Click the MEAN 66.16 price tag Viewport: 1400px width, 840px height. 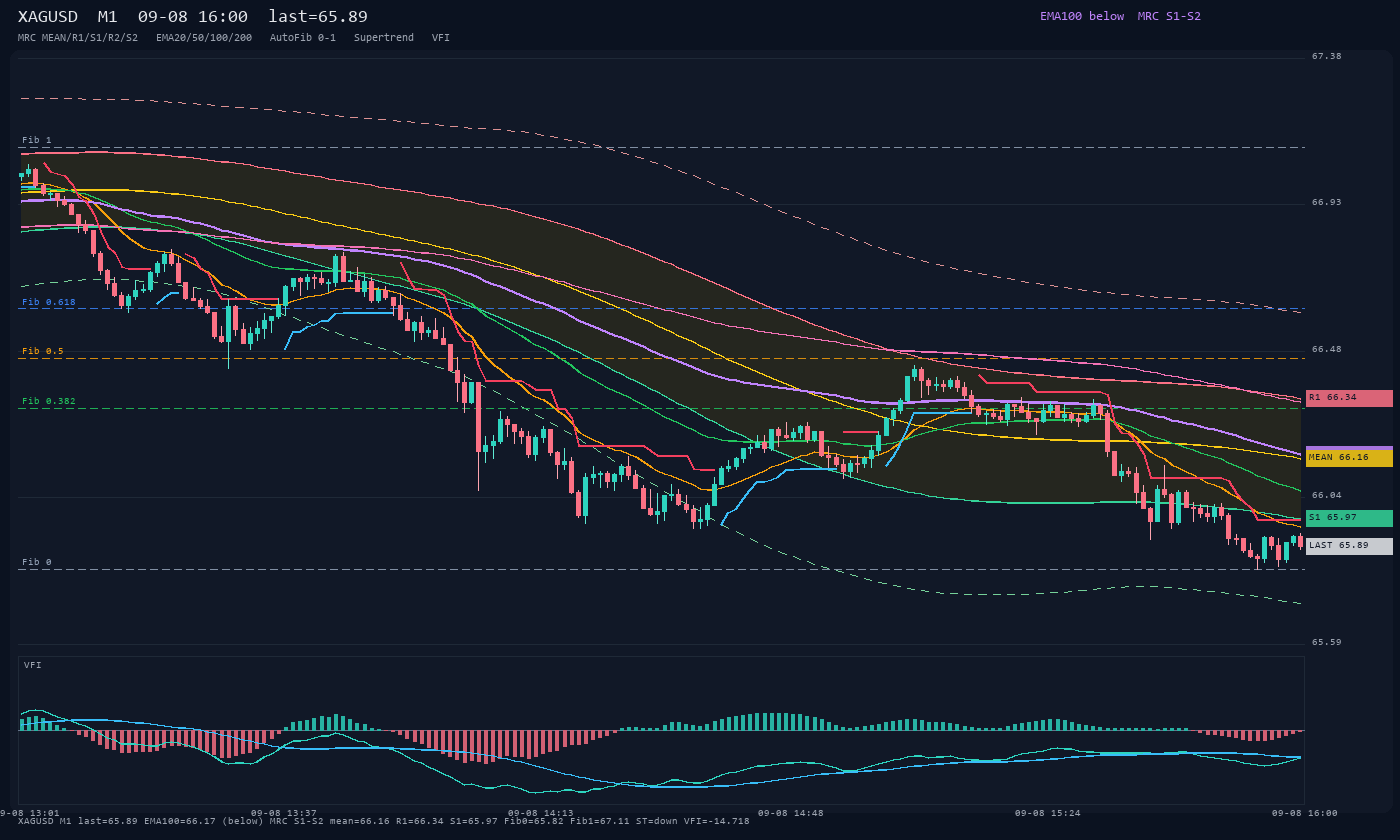coord(1349,458)
